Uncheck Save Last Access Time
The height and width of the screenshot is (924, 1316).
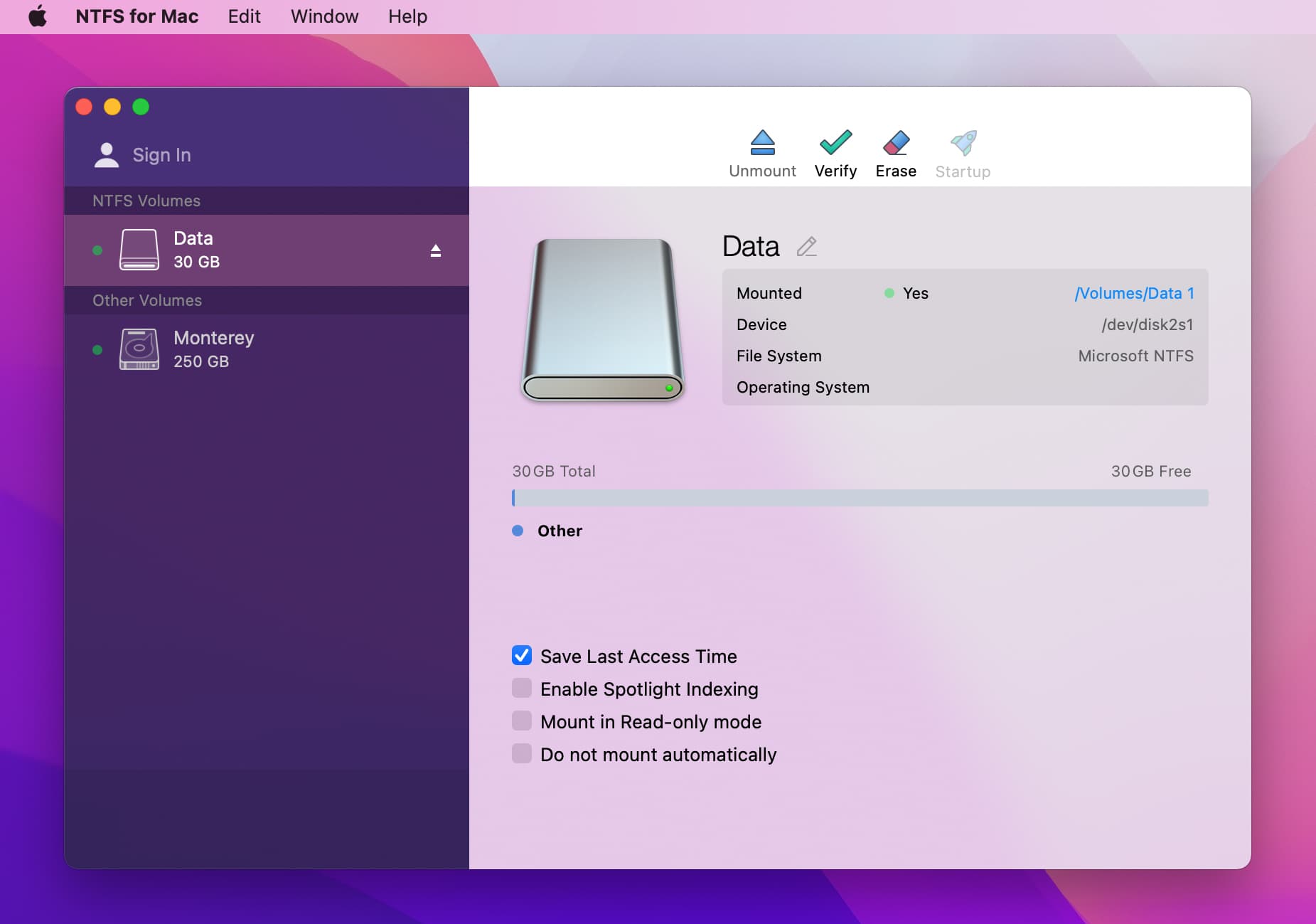pos(521,655)
